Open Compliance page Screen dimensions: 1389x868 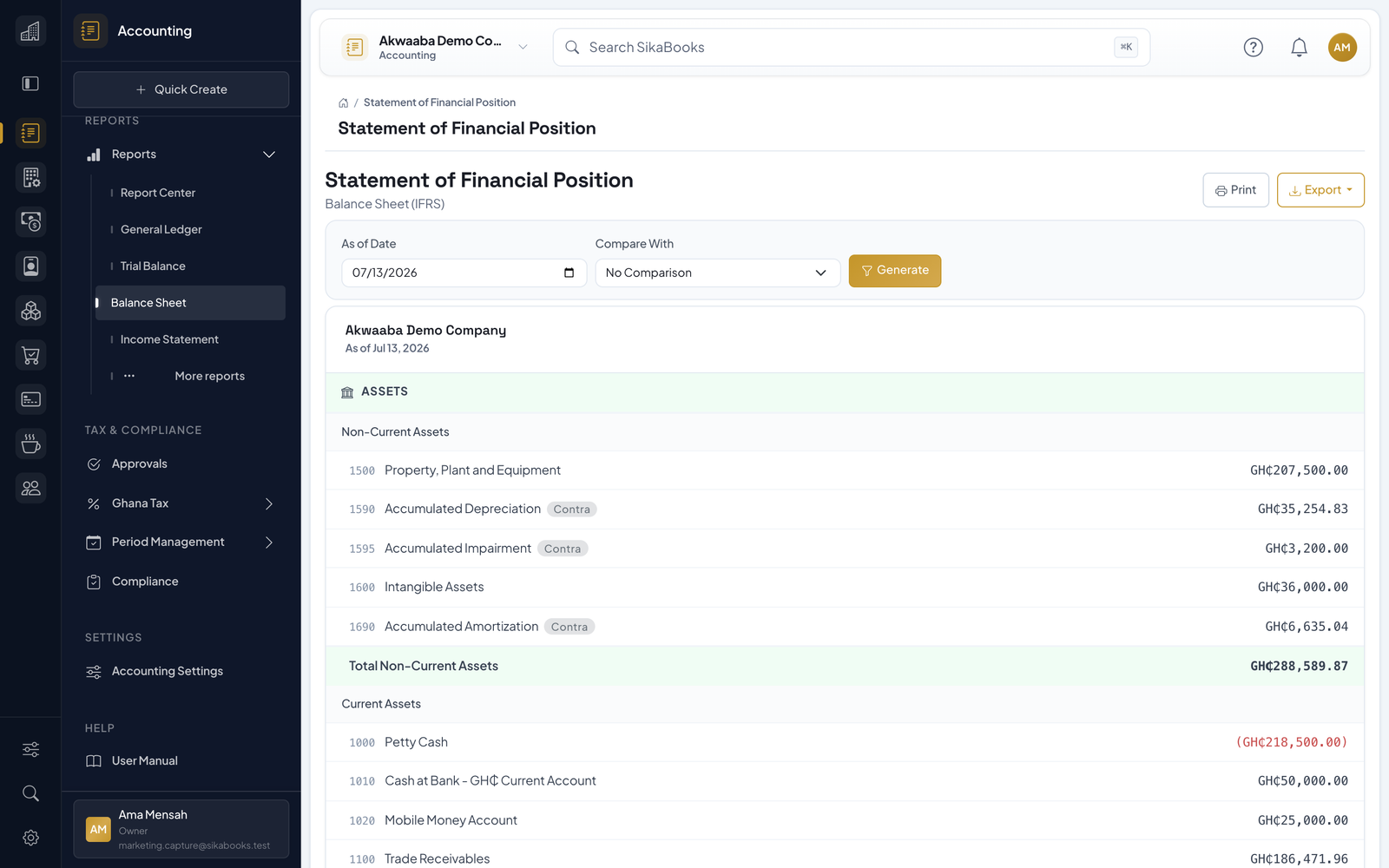coord(145,582)
